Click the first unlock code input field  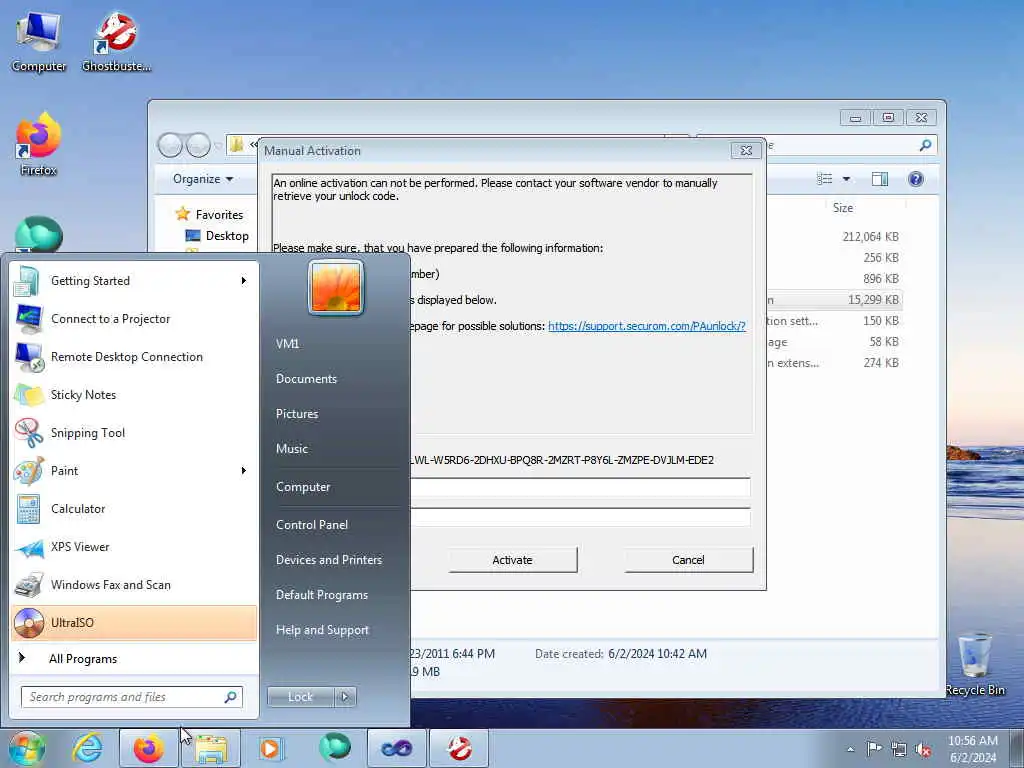coord(580,487)
